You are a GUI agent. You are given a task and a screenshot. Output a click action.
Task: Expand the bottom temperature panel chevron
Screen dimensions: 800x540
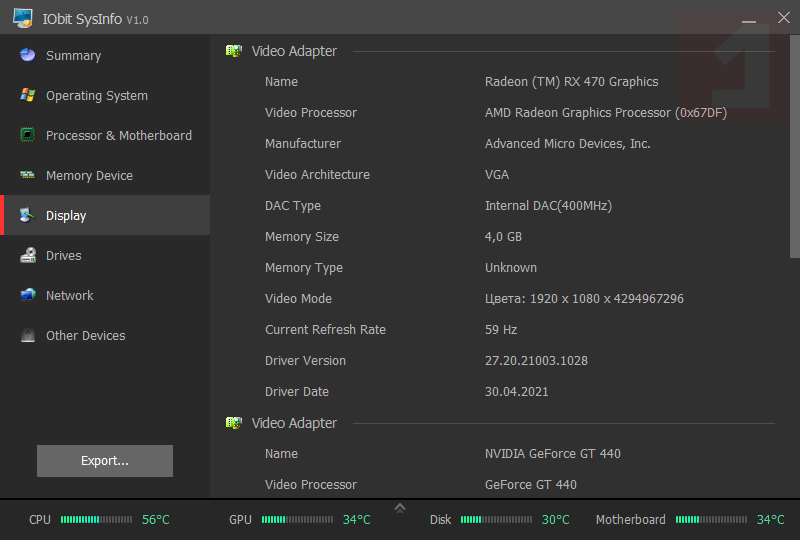(400, 508)
